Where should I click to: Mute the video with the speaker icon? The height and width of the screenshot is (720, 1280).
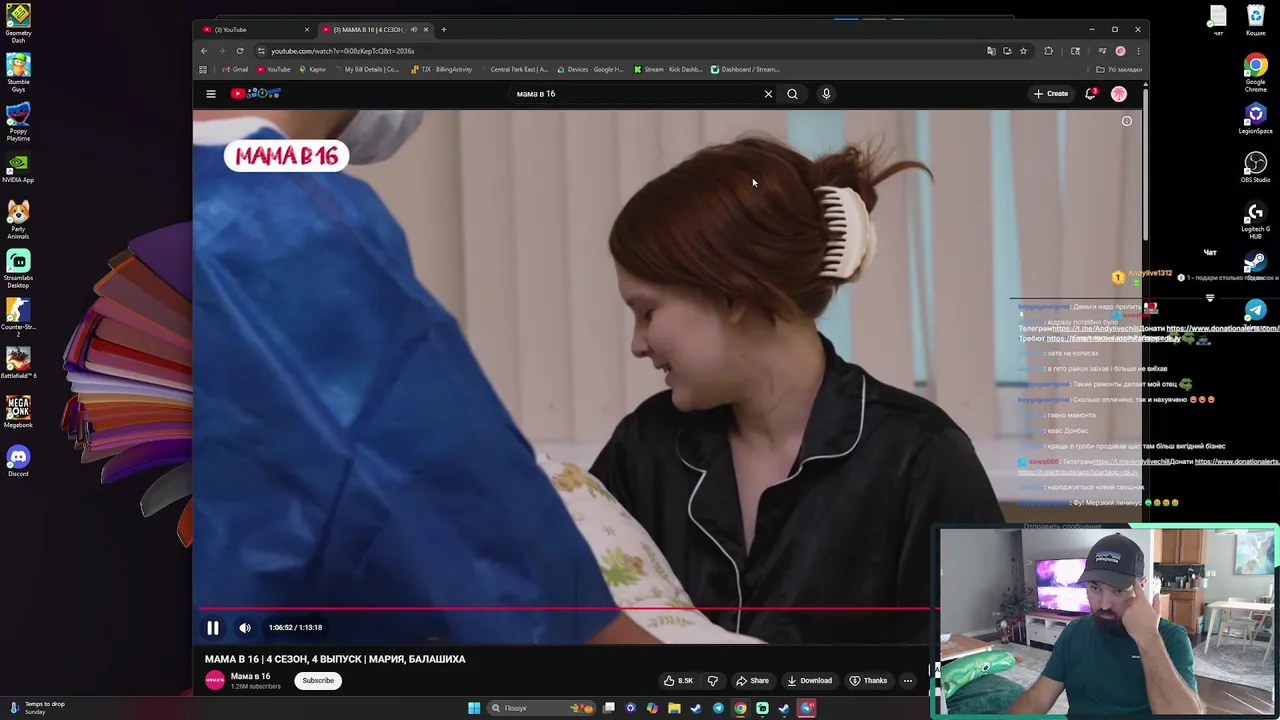[x=245, y=628]
